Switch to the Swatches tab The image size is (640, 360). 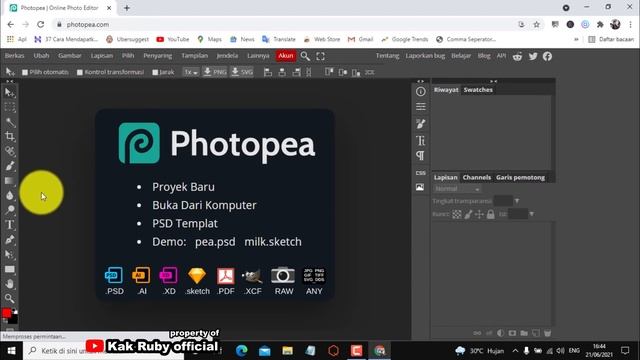coord(478,90)
